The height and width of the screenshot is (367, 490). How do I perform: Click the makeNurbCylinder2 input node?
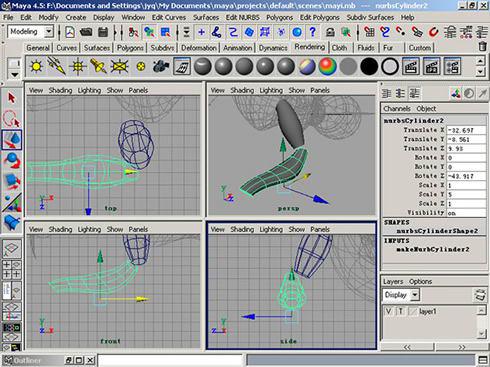pos(433,249)
